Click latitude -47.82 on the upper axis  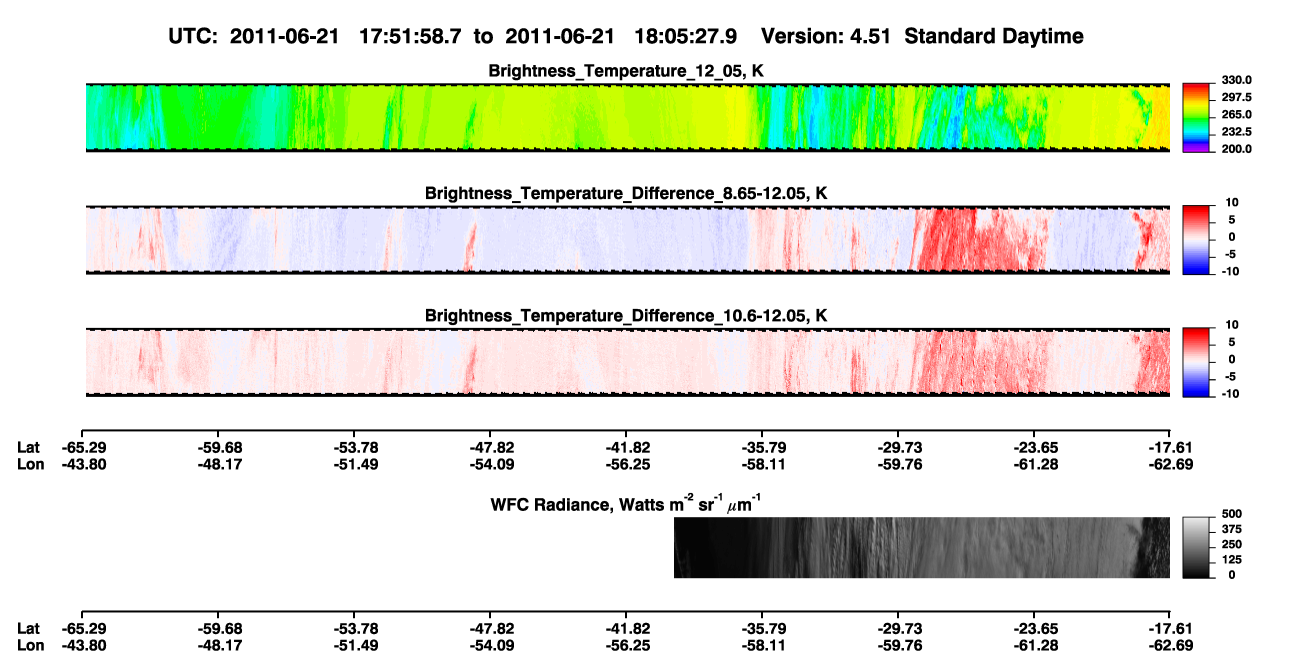tap(491, 447)
